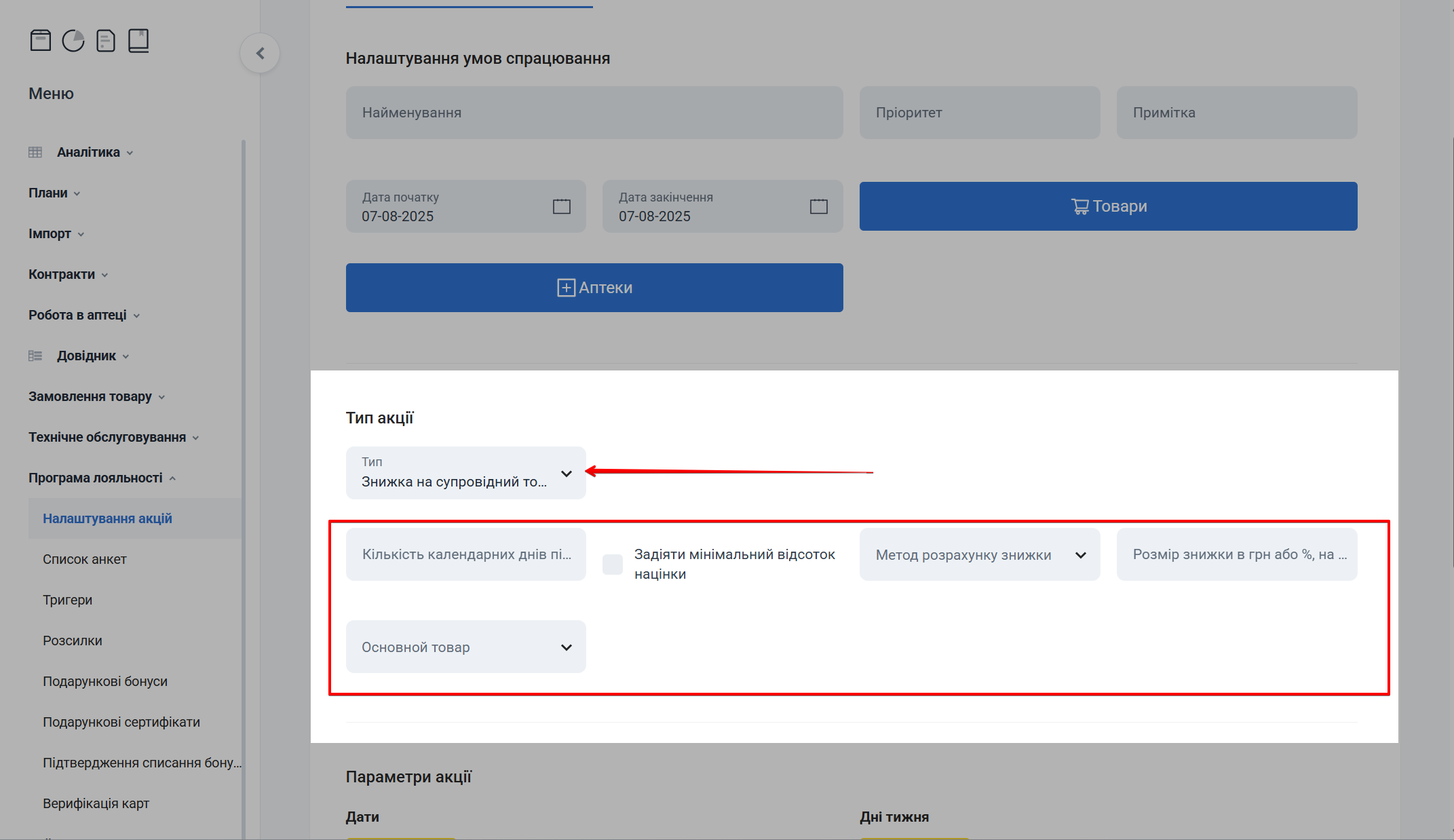Image resolution: width=1454 pixels, height=840 pixels.
Task: Click the Аптеки button
Action: pos(594,287)
